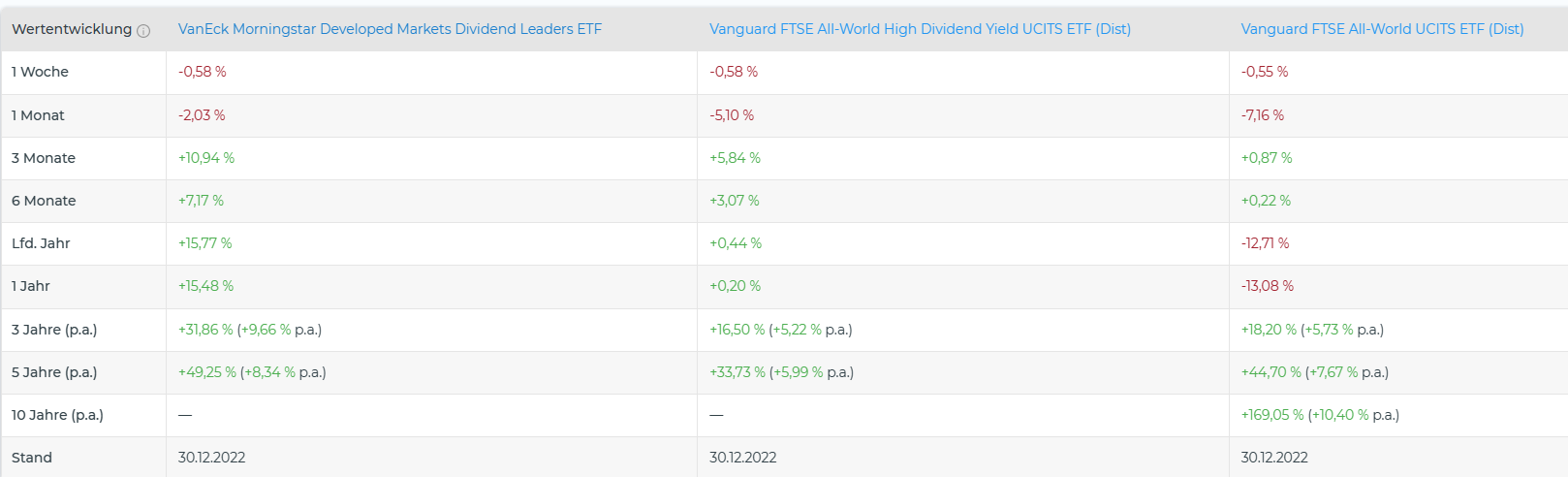This screenshot has height=477, width=1568.
Task: Click the +10,94 % three-month value
Action: click(x=206, y=158)
